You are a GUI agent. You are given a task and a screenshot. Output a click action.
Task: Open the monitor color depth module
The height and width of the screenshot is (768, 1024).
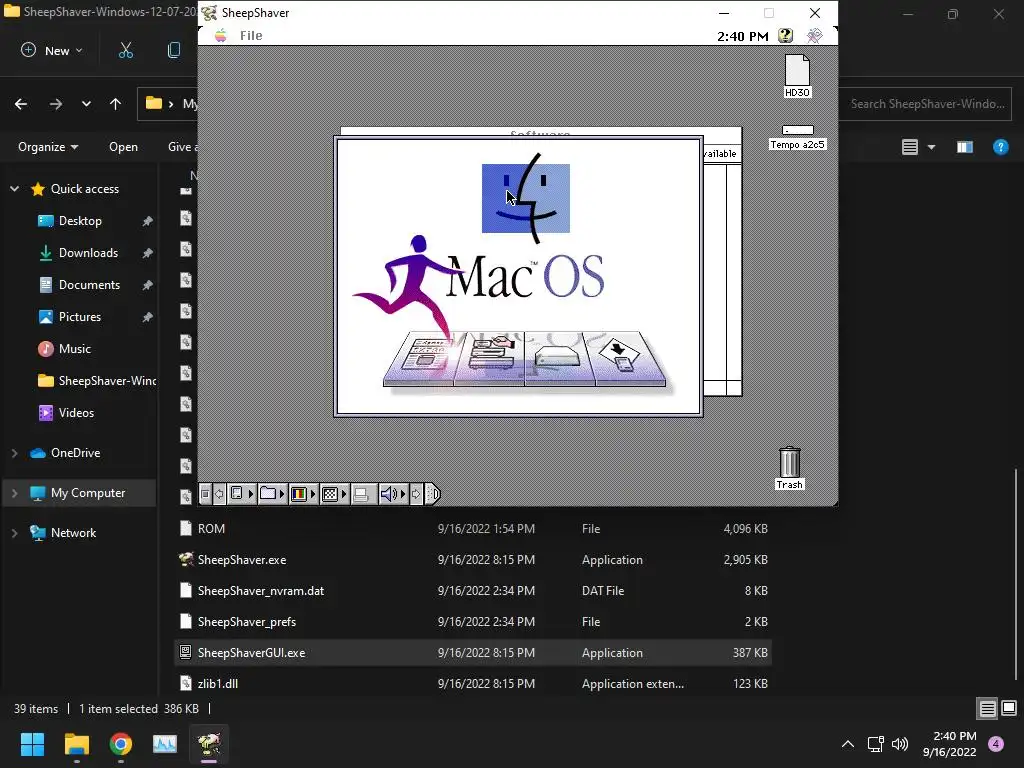pyautogui.click(x=303, y=494)
